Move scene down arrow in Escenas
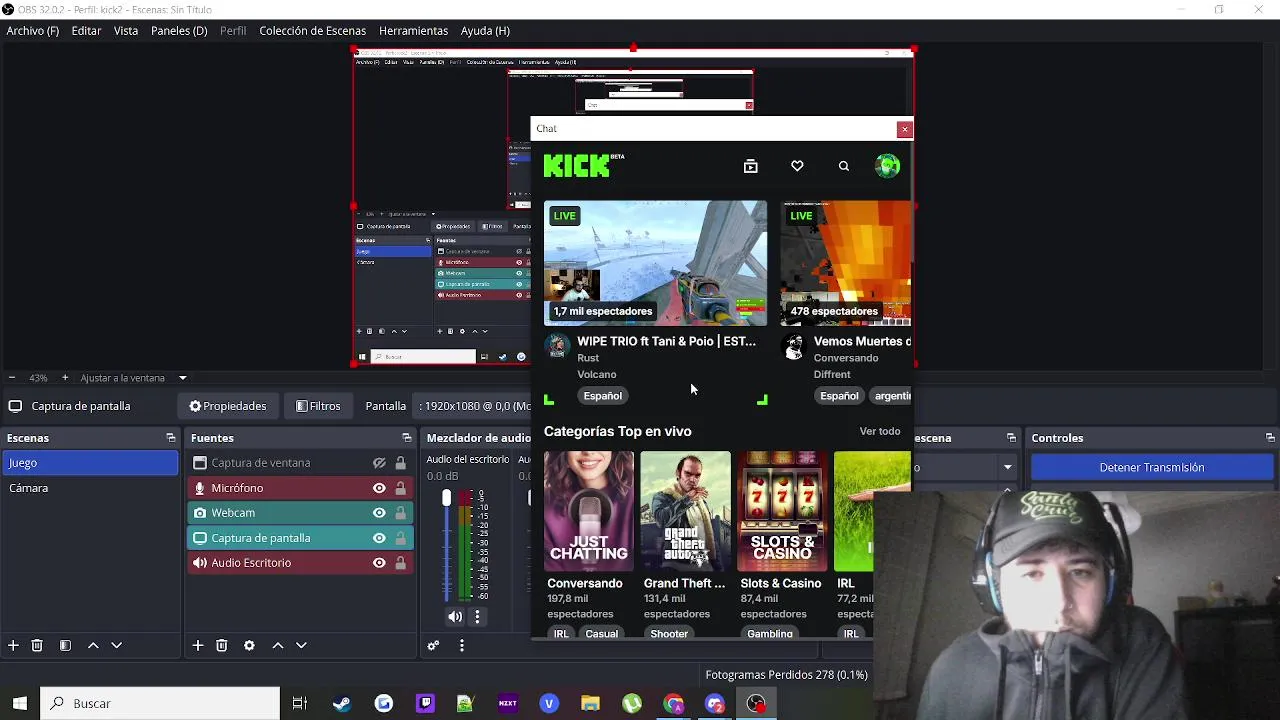 coord(116,645)
